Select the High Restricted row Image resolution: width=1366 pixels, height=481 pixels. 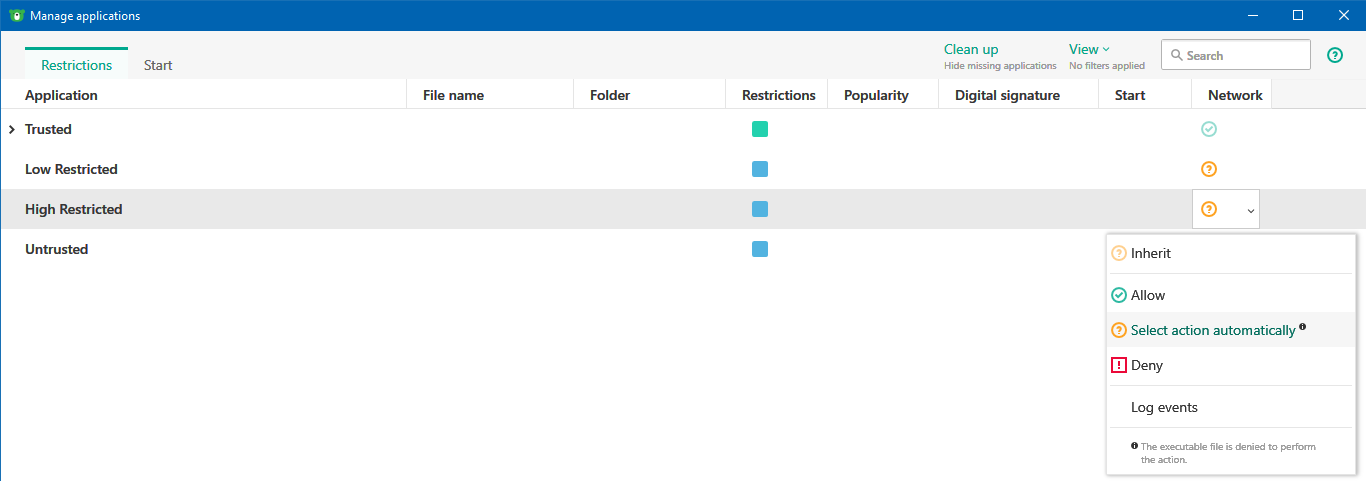[683, 209]
